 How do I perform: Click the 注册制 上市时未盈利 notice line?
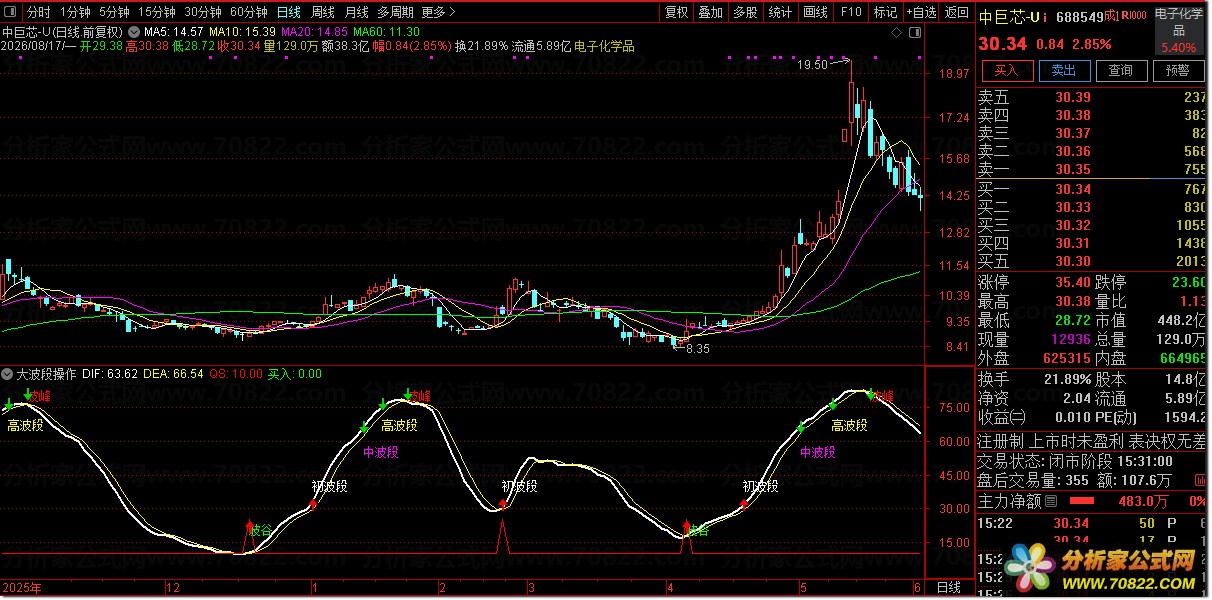coord(1092,441)
